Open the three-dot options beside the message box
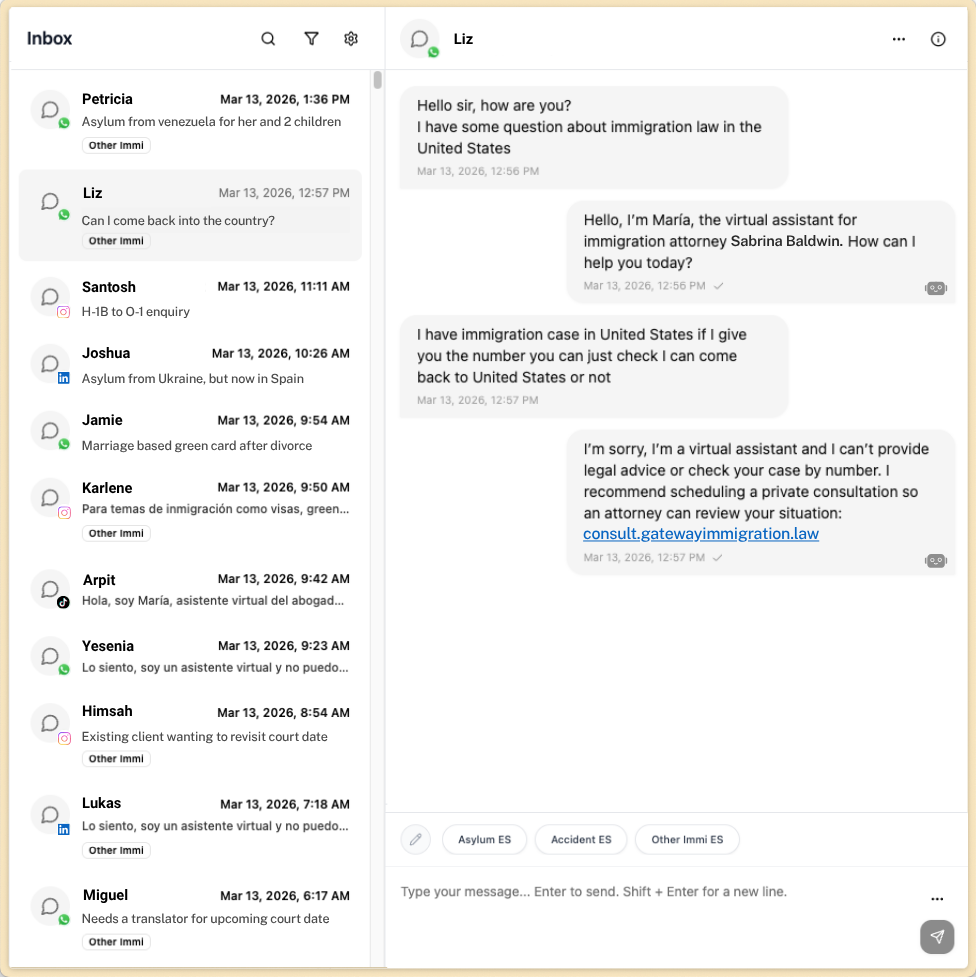 pyautogui.click(x=937, y=898)
